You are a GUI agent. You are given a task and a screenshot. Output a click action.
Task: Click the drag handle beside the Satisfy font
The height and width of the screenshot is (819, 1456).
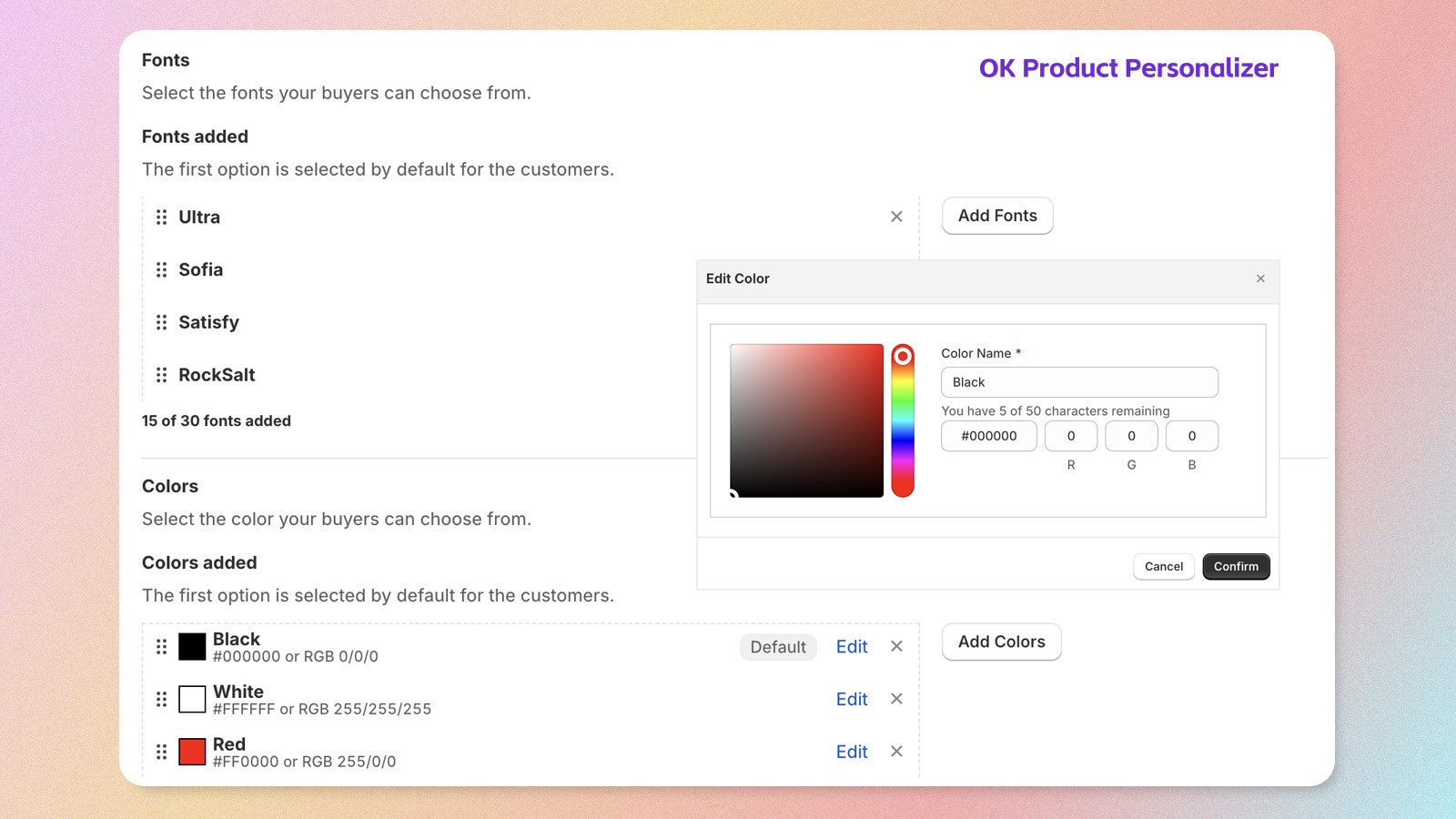[x=161, y=322]
